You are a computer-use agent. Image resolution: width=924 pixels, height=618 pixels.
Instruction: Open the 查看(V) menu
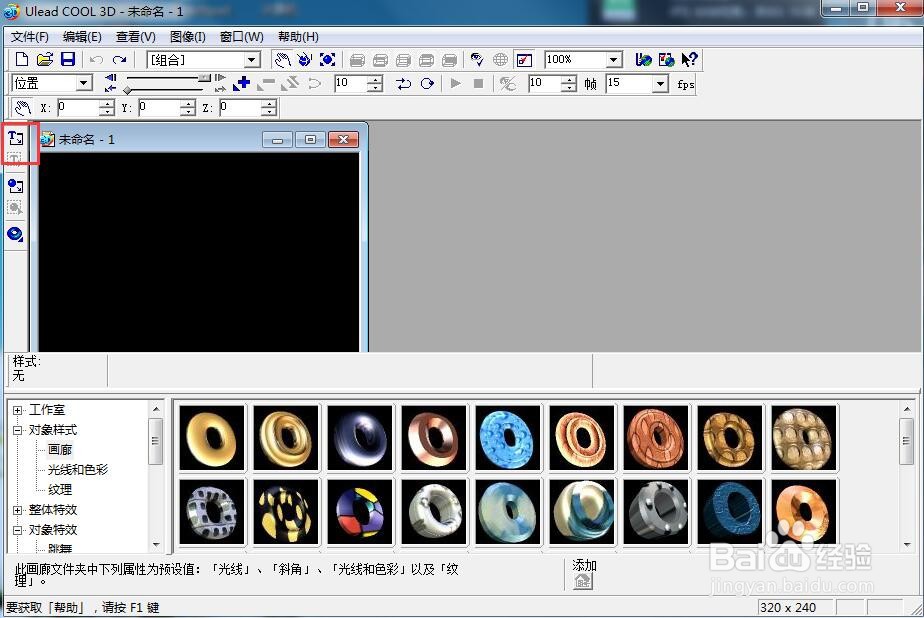(136, 37)
